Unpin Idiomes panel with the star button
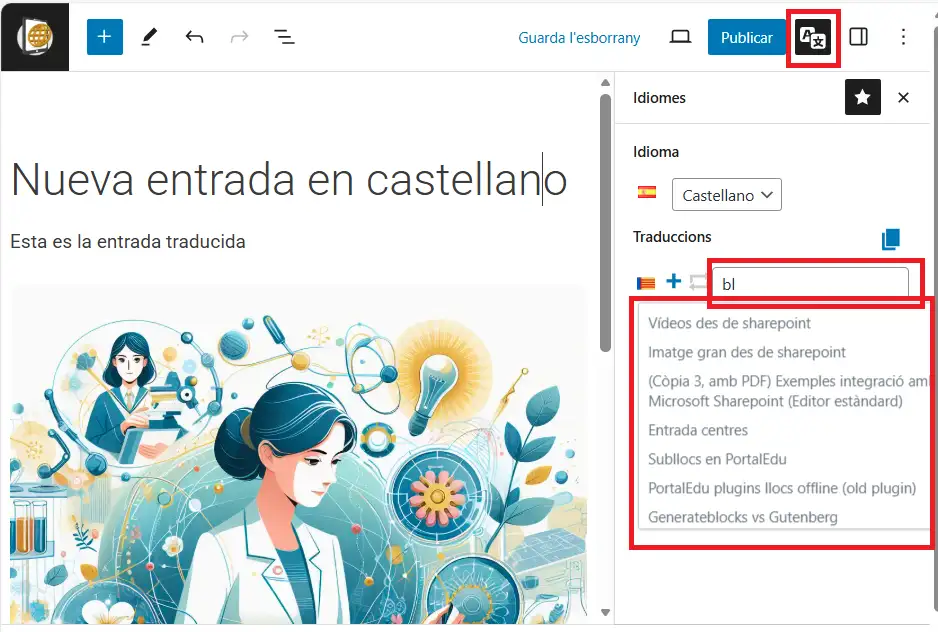 (x=862, y=97)
